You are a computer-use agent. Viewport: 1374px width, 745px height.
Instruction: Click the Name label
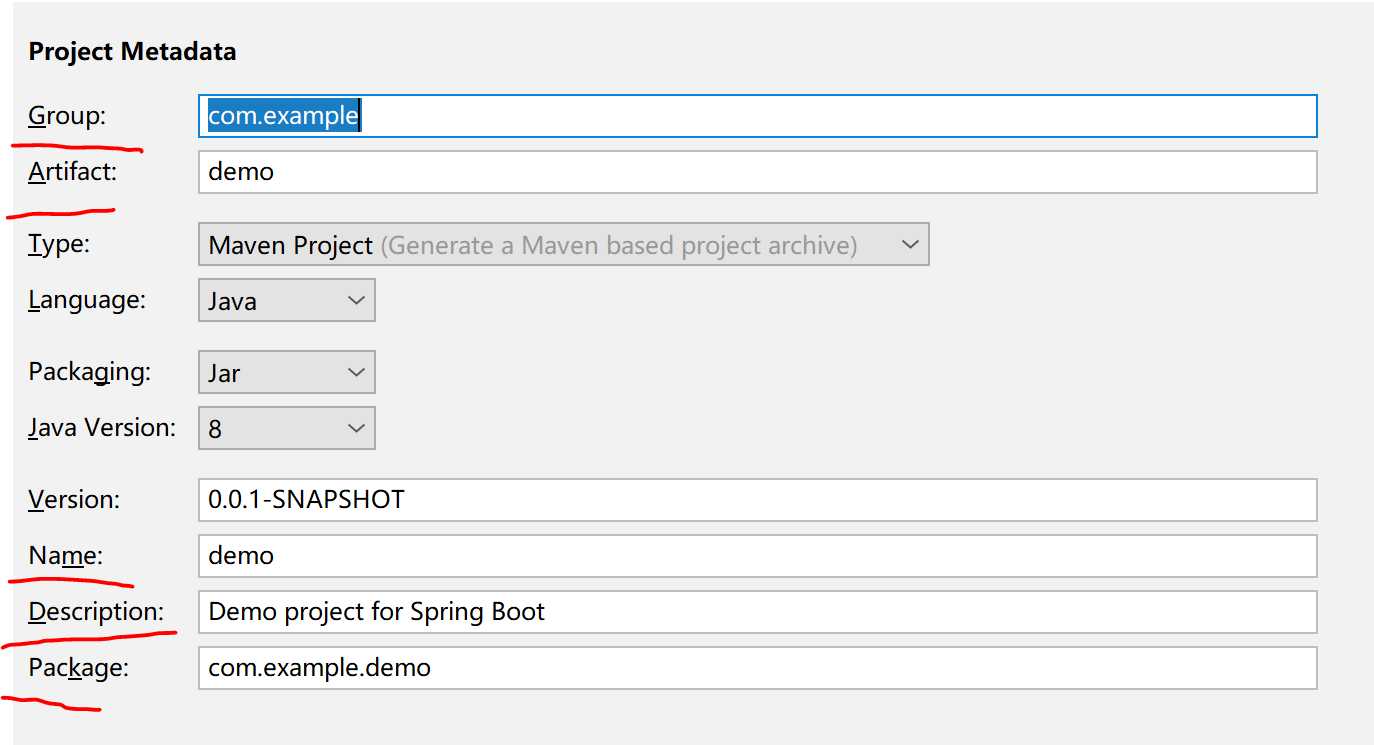point(66,556)
